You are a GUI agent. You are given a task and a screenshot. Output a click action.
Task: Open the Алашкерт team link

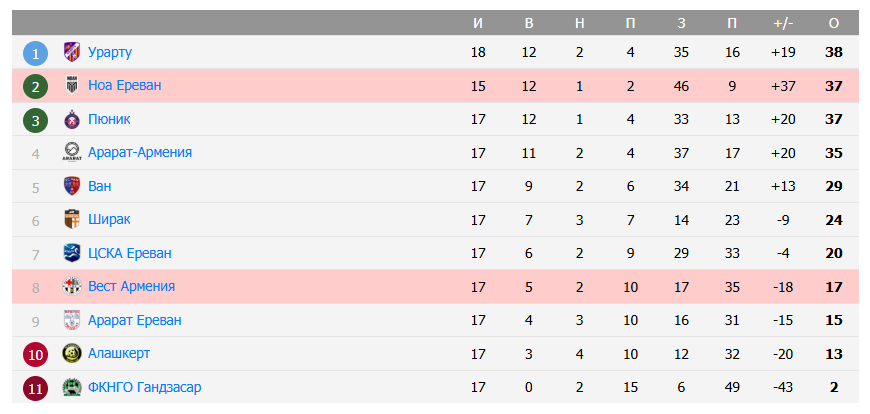pos(118,353)
